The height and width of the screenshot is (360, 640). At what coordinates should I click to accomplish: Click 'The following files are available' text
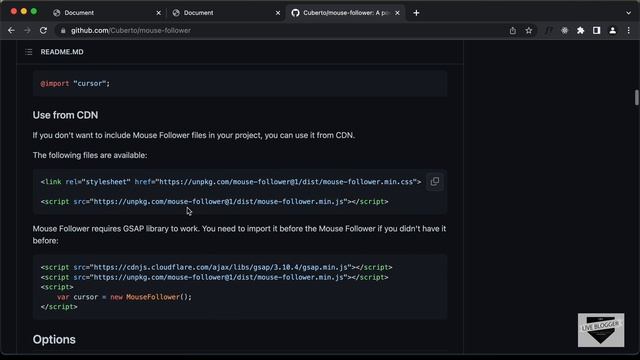90,155
